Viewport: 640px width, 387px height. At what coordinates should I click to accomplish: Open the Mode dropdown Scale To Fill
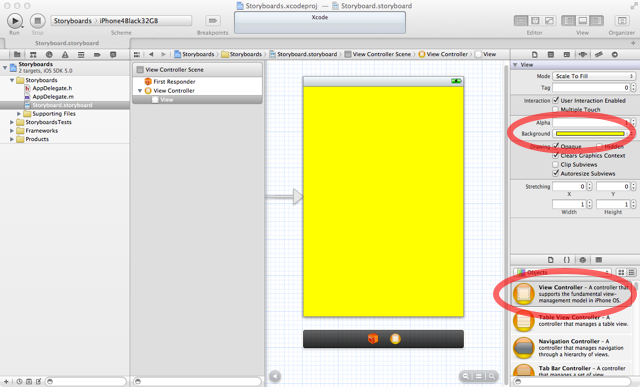coord(594,76)
